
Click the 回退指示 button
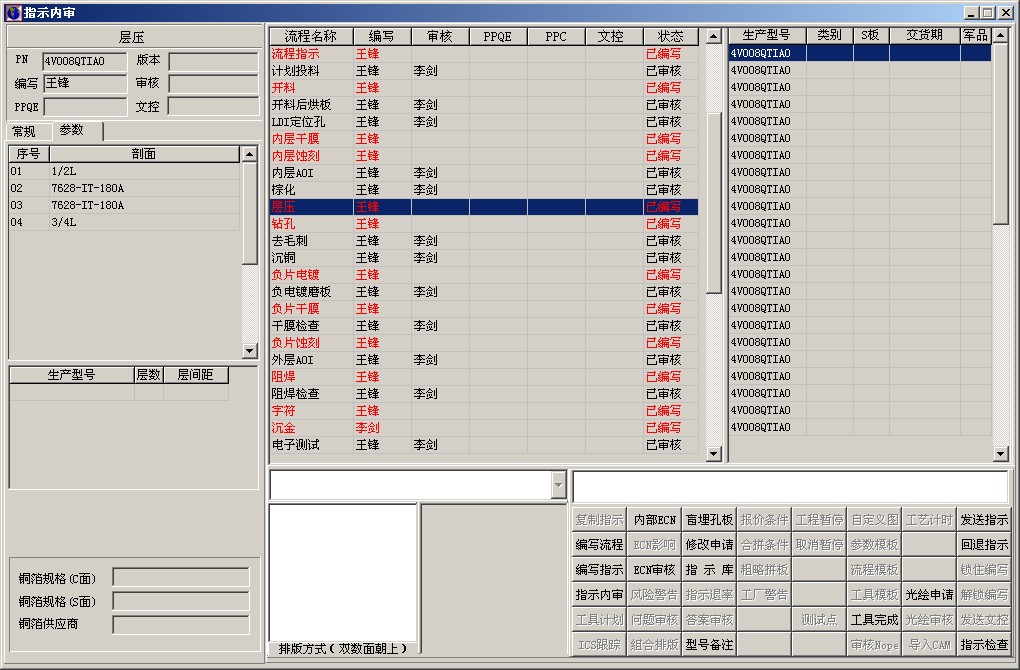pos(984,544)
